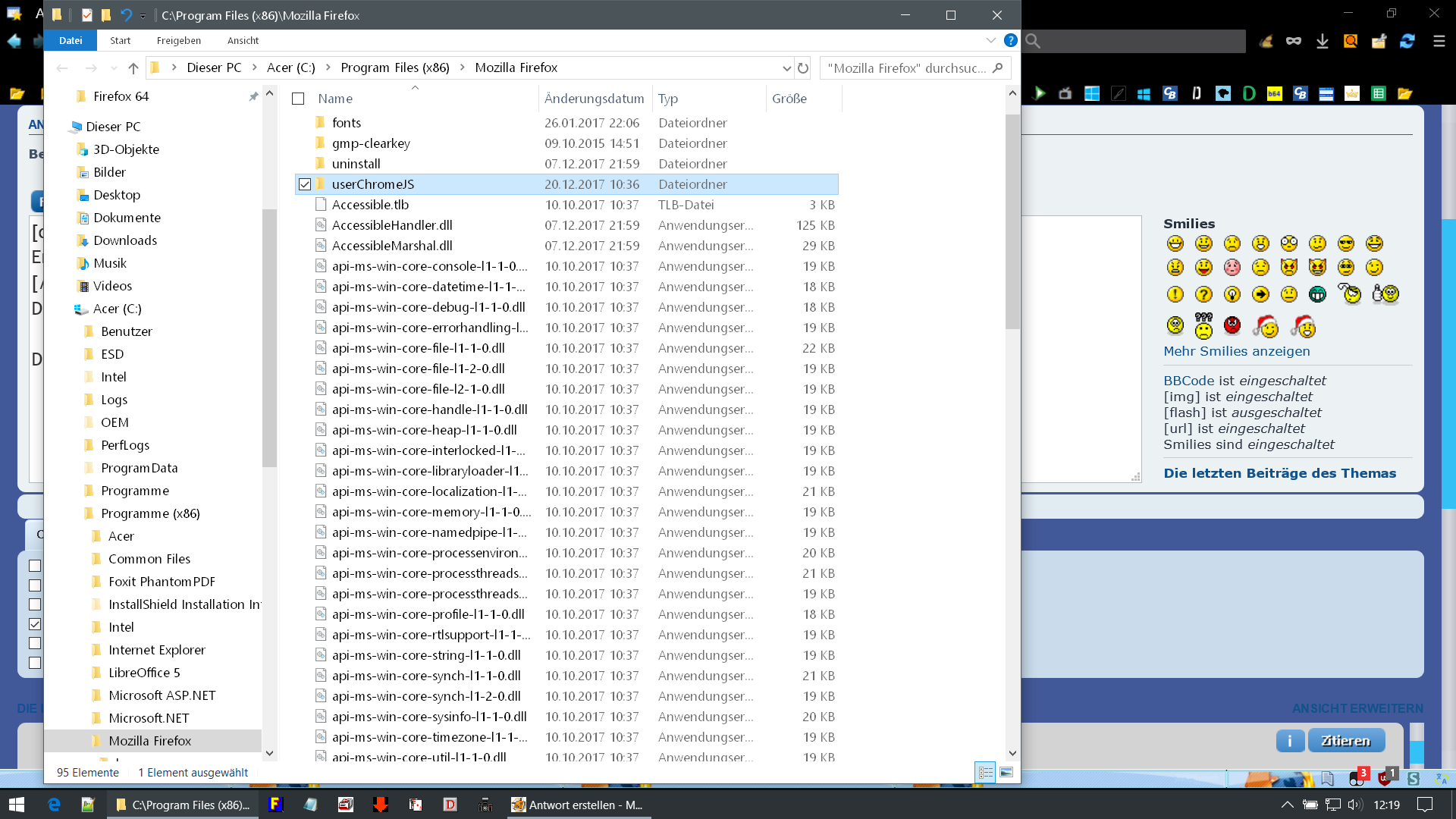Click the Zitieren button
The image size is (1456, 819).
pos(1345,740)
